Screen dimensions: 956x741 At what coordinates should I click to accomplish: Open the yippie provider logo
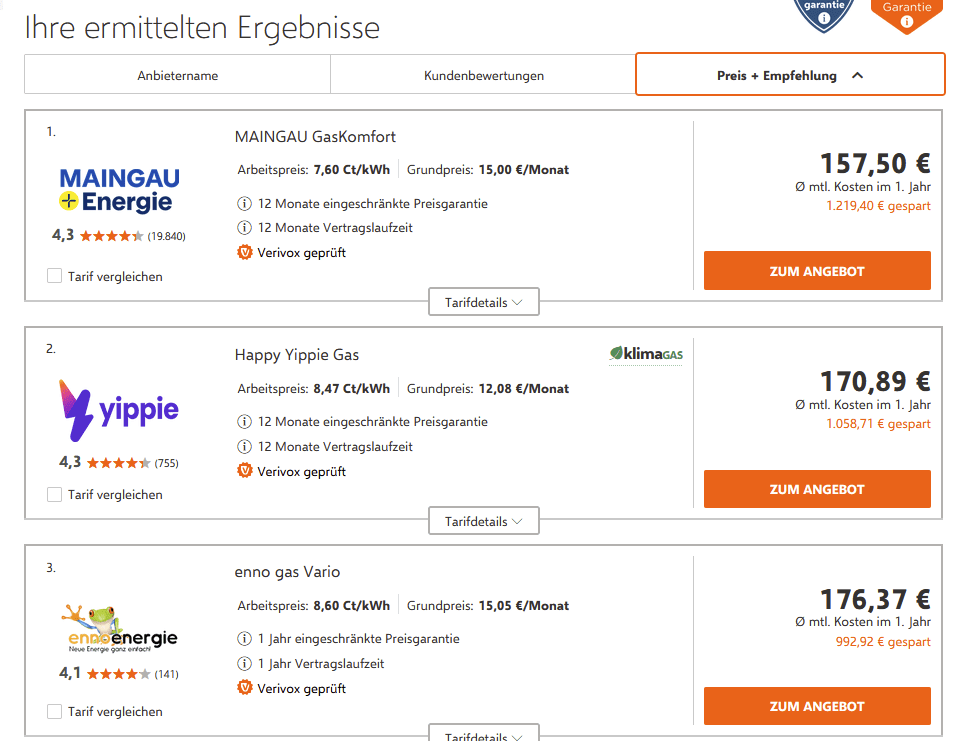(118, 410)
